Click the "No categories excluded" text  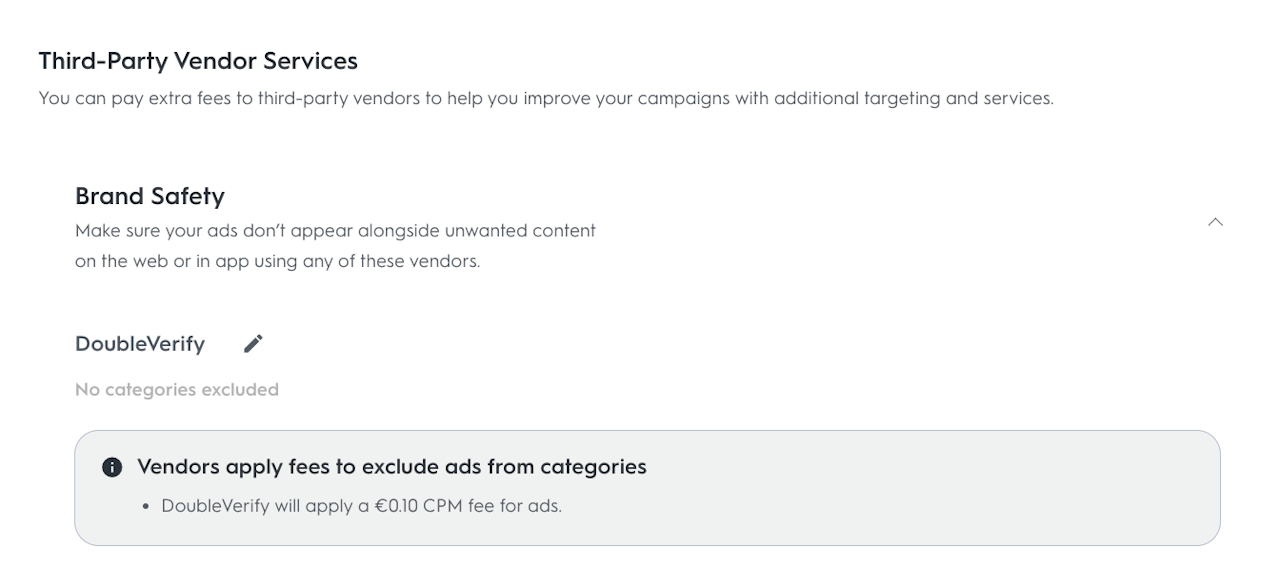click(x=177, y=390)
